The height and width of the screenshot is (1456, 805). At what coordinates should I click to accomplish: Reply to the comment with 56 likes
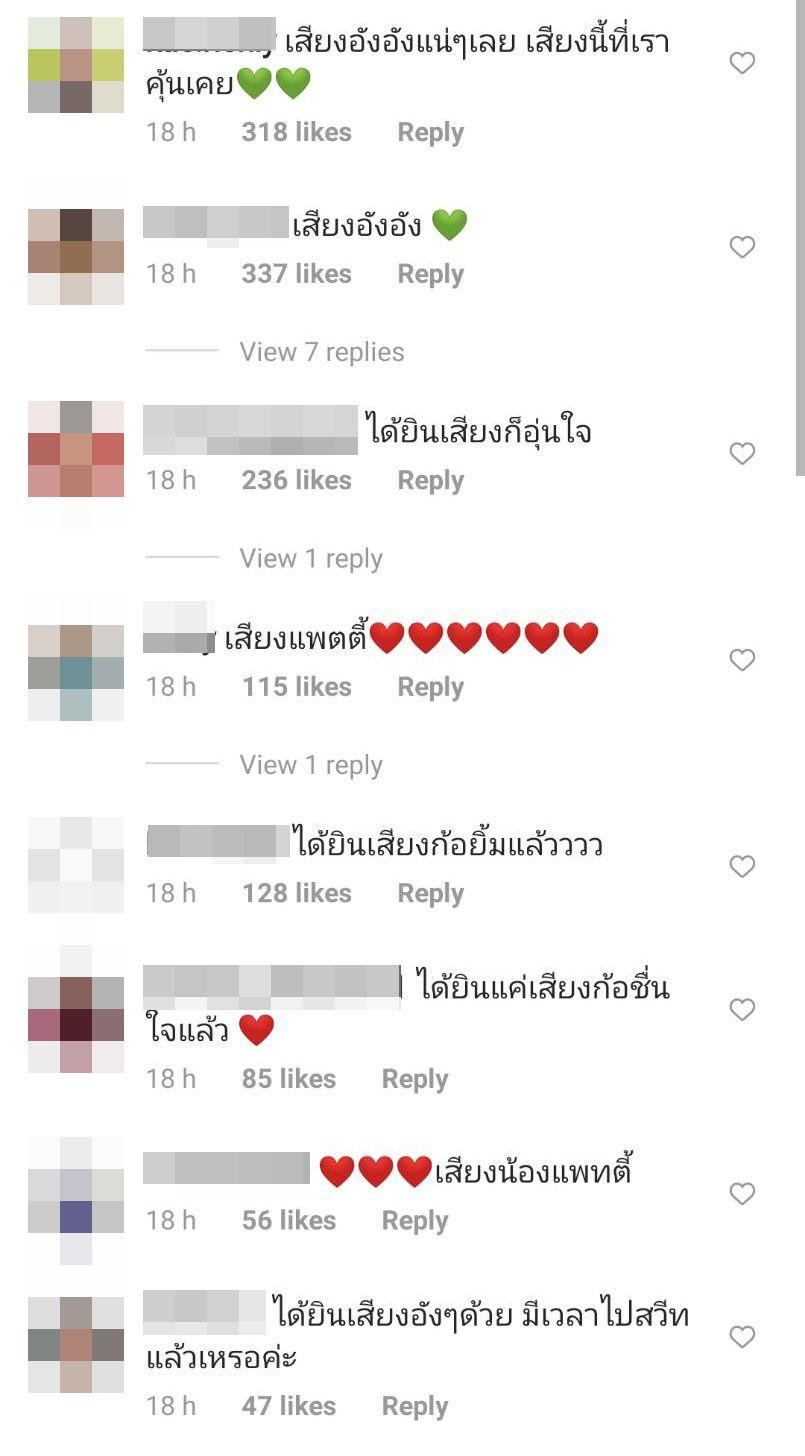(x=414, y=1221)
